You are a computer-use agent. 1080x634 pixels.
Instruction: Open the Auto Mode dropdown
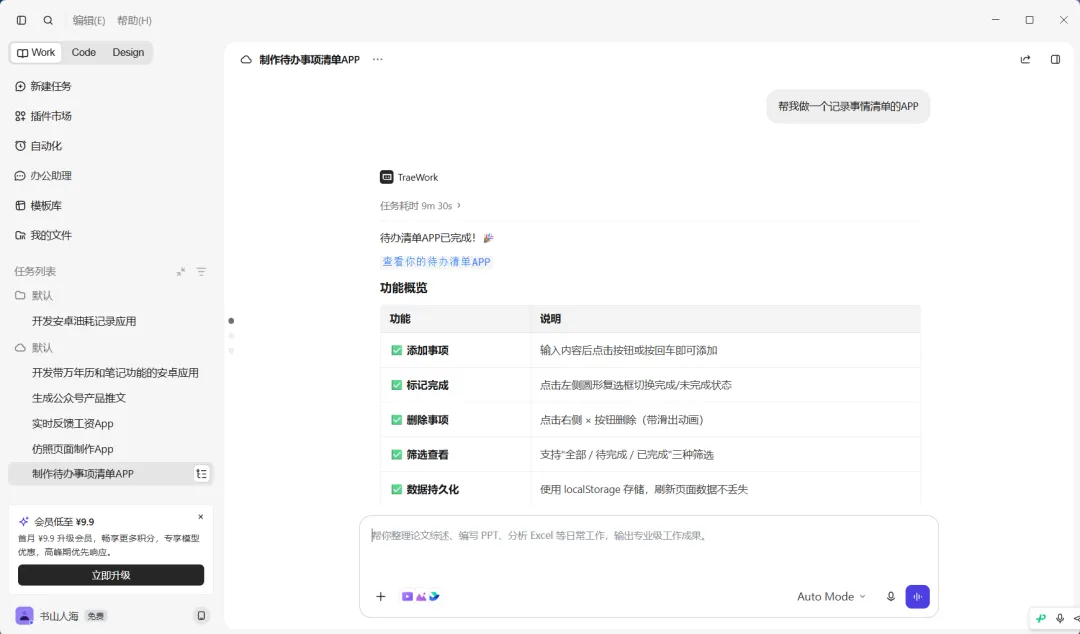831,597
